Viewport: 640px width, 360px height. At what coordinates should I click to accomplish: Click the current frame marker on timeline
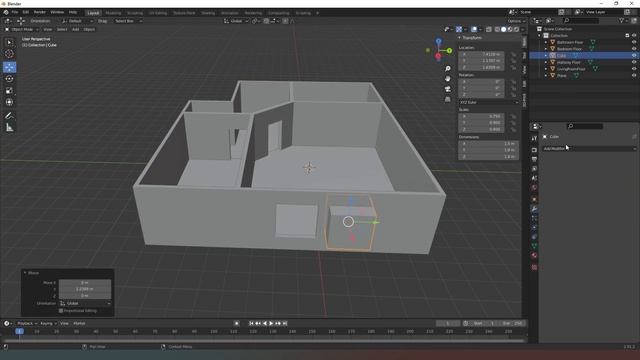pyautogui.click(x=19, y=331)
